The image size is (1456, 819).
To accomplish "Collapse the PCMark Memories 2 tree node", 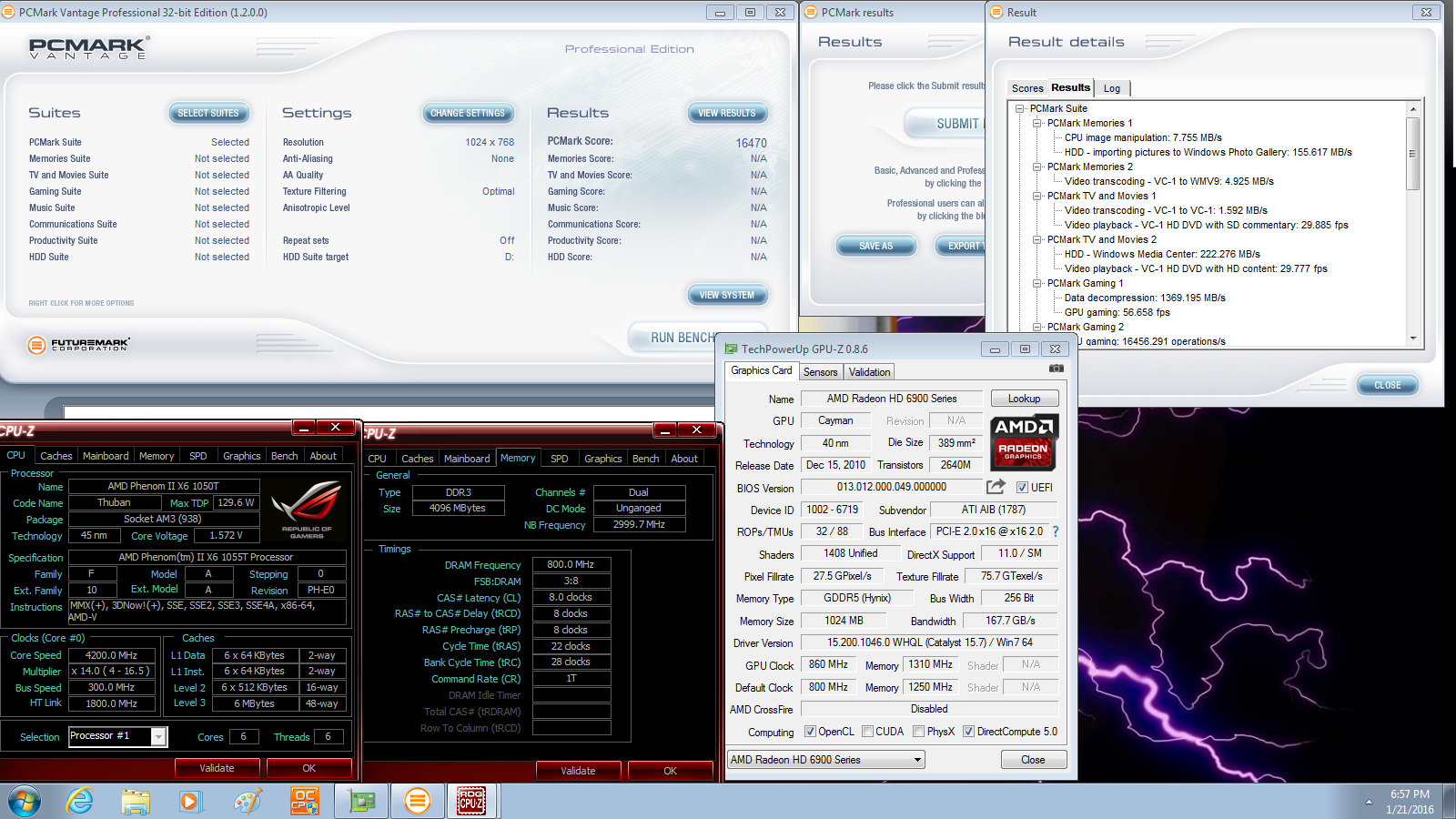I will (1036, 167).
